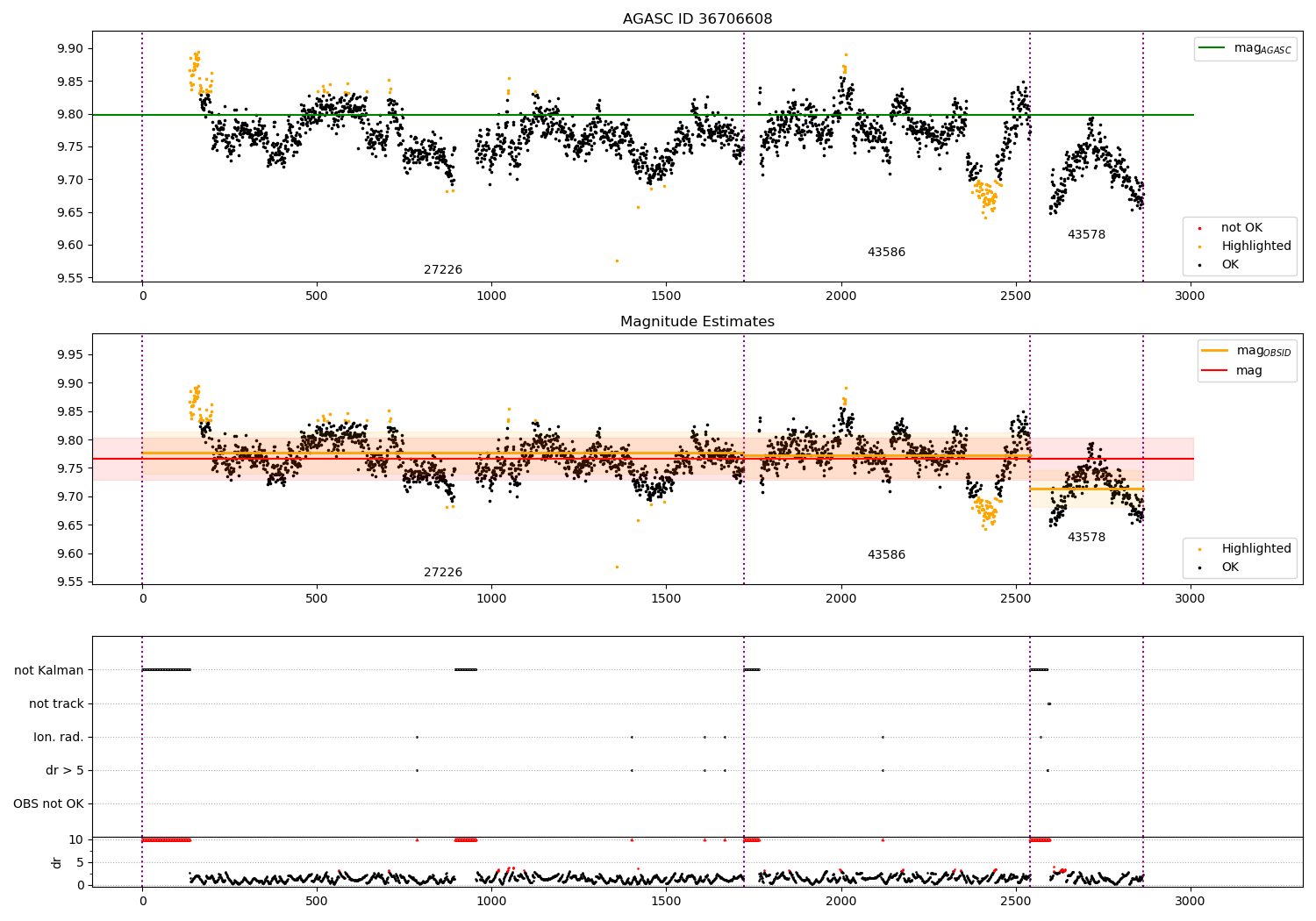The image size is (1316, 921).
Task: Click the 'dr' axis label at the bottom
Action: (x=57, y=862)
